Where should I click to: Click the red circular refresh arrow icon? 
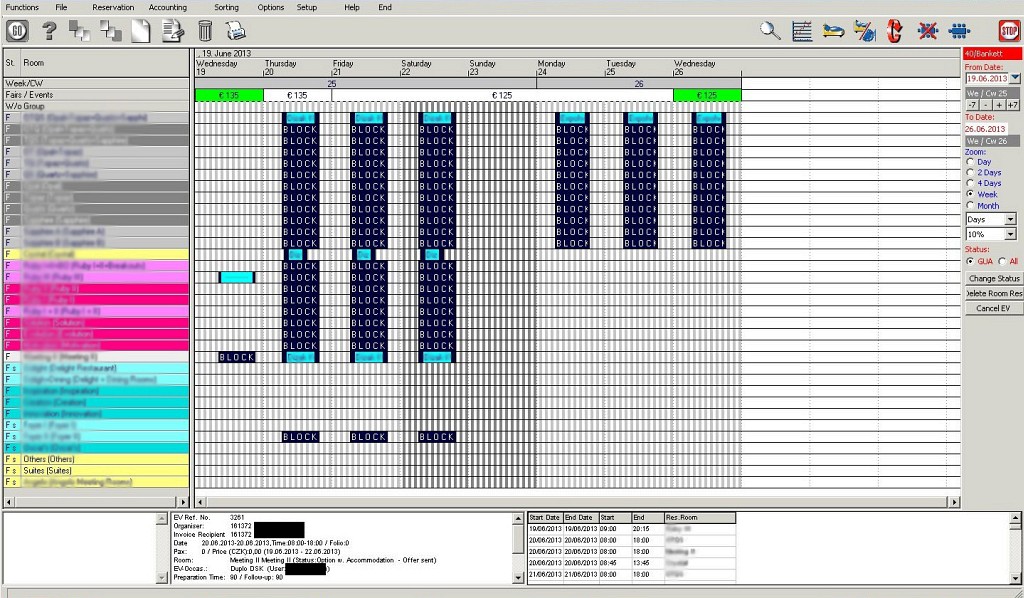(895, 31)
